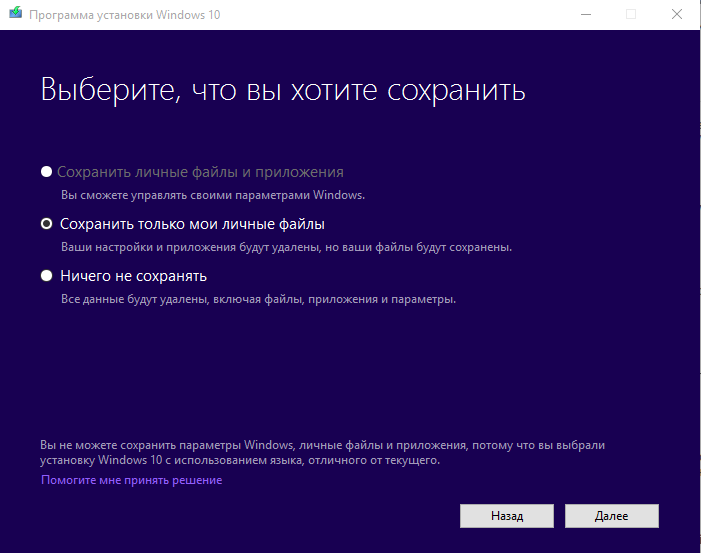Viewport: 701px width, 553px height.
Task: Select the 'Ничего не сохранять' radio button
Action: tap(46, 275)
